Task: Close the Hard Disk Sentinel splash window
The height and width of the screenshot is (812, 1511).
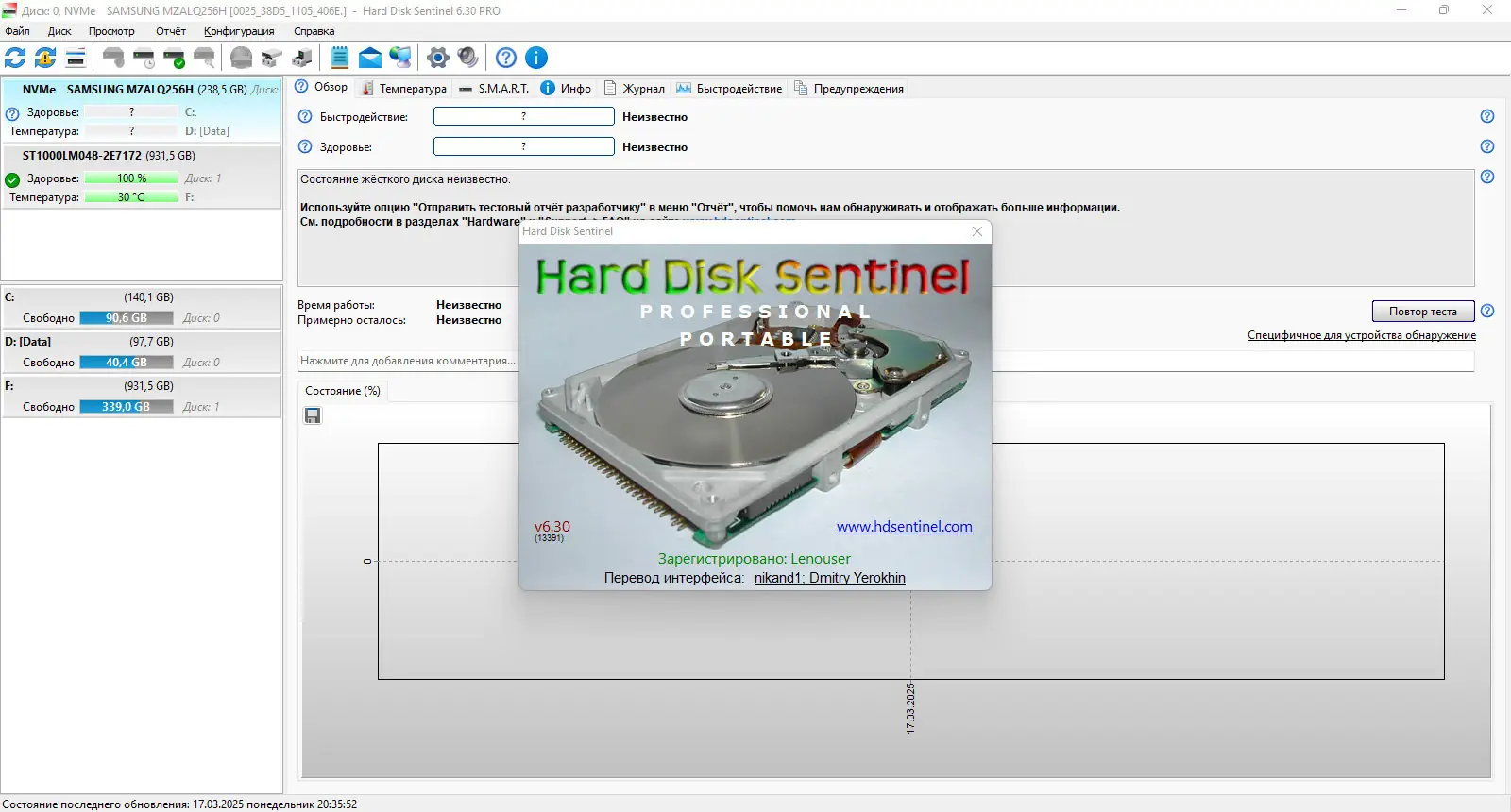Action: click(977, 231)
